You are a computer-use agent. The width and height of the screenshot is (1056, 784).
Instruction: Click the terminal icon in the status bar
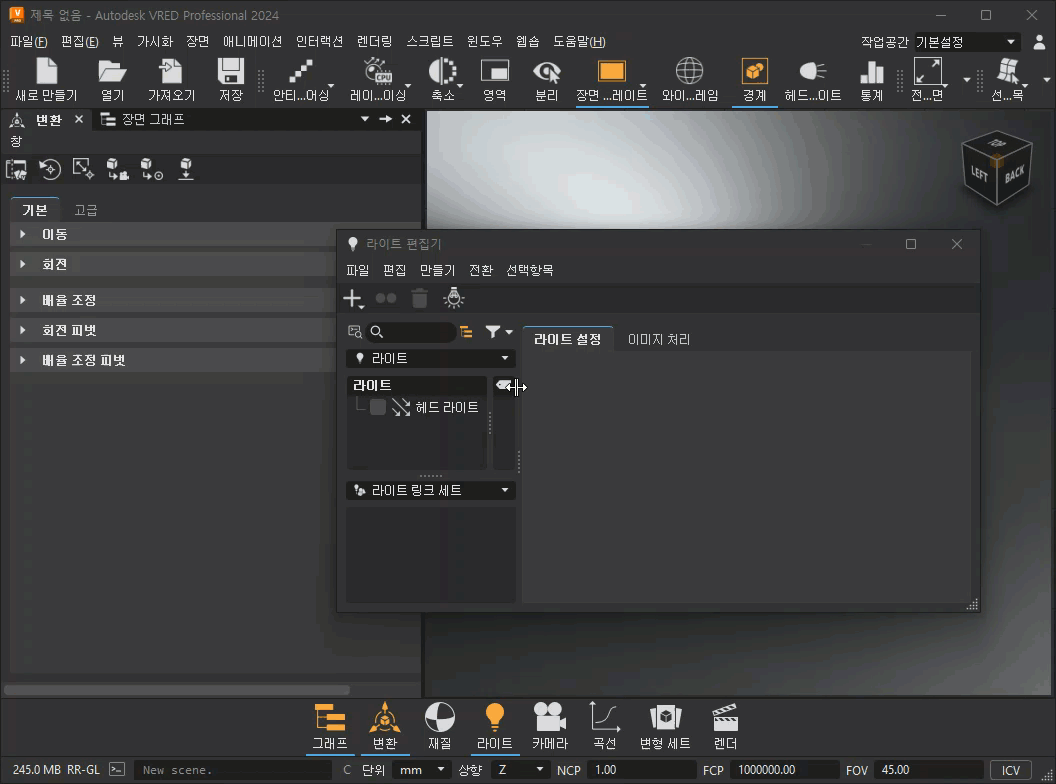coord(117,769)
